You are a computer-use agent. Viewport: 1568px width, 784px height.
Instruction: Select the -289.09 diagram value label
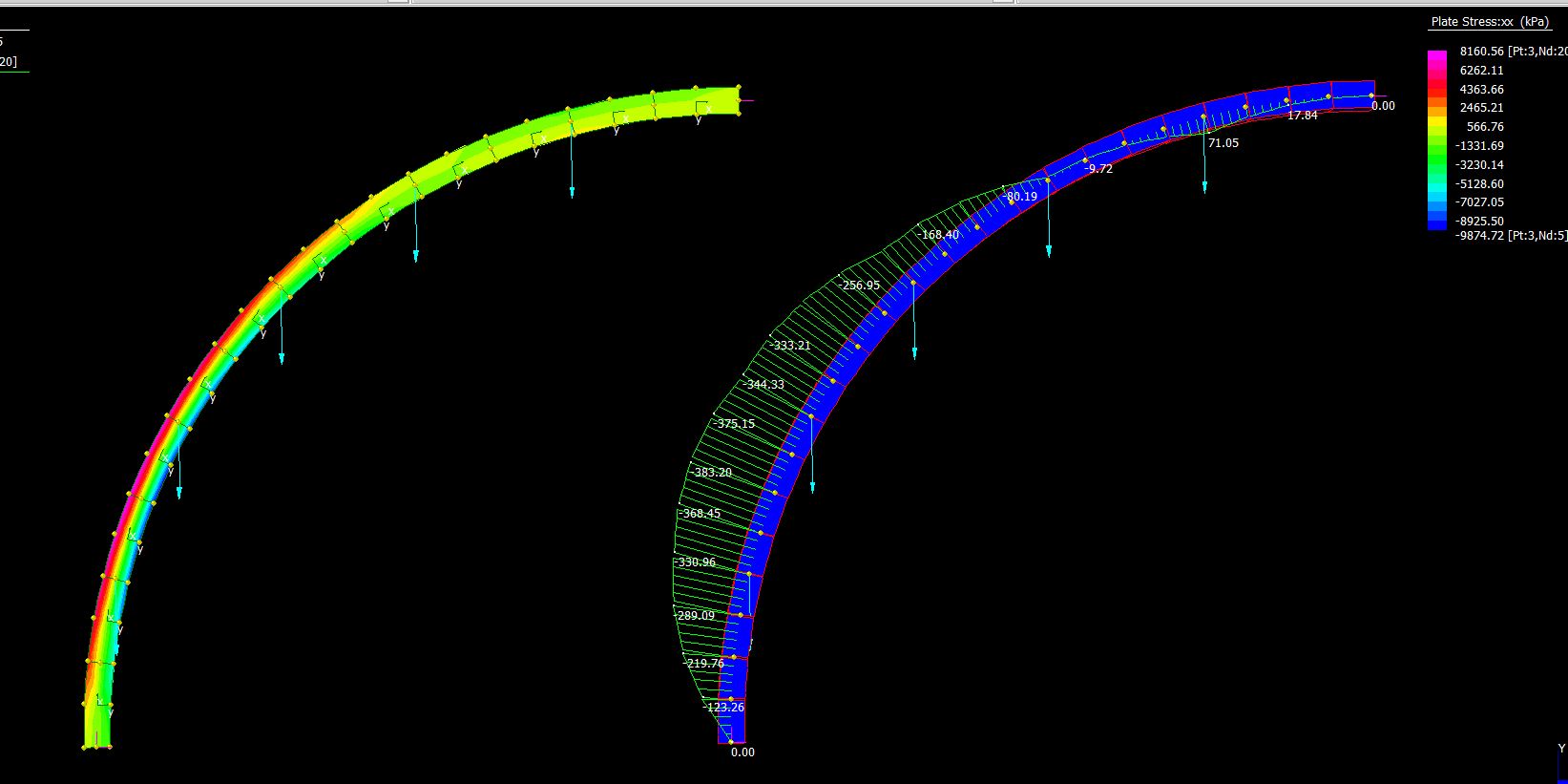(x=695, y=616)
